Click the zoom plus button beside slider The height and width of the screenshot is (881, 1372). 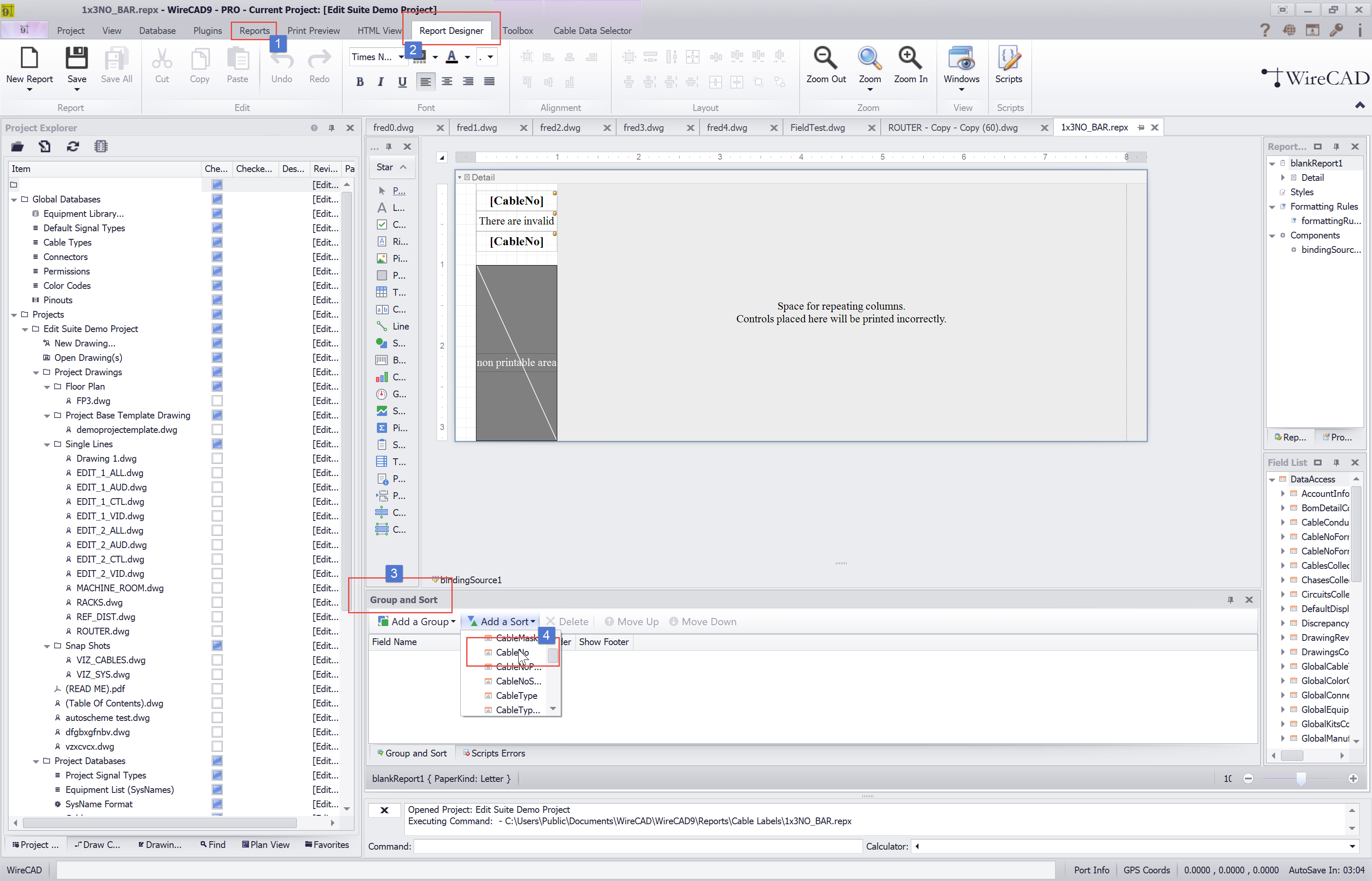tap(1353, 778)
